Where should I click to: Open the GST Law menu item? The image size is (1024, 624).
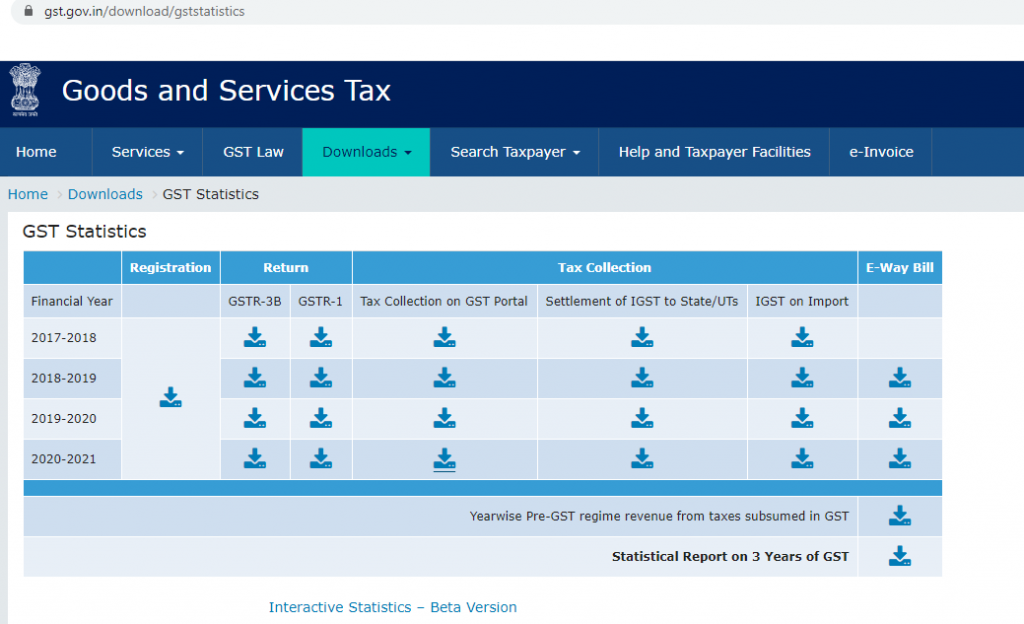tap(255, 152)
